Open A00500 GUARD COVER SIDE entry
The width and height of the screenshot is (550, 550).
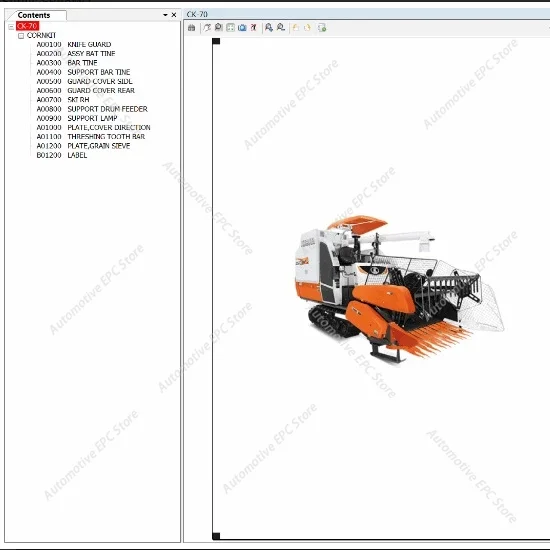pyautogui.click(x=85, y=81)
